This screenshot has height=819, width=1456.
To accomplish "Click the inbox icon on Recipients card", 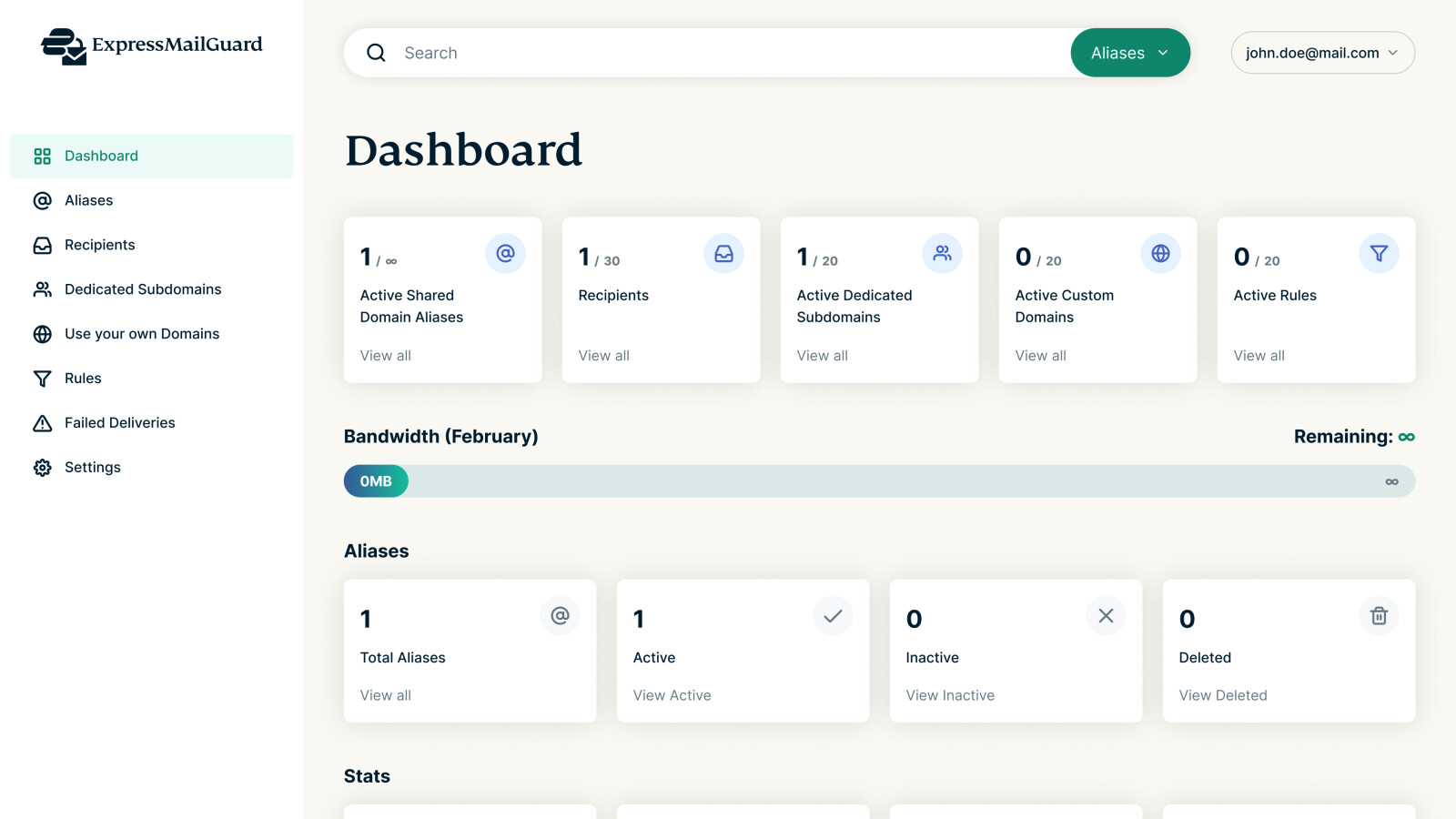I will click(723, 253).
